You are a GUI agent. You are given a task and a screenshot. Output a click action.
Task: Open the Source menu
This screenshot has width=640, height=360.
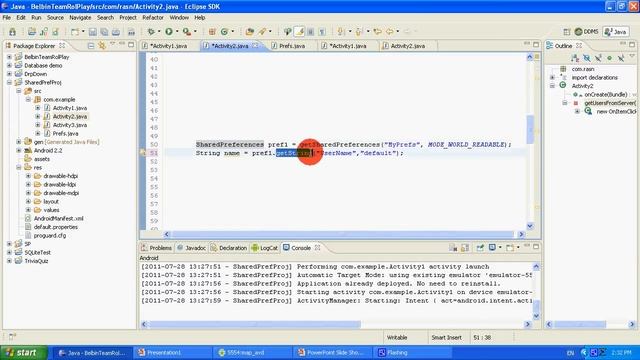(x=55, y=18)
